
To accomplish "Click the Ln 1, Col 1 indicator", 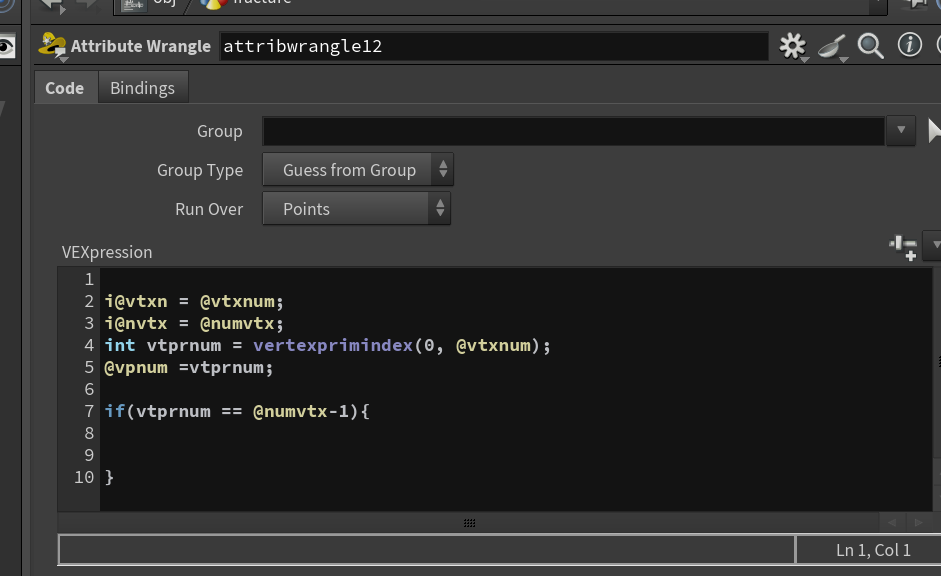I will click(x=873, y=550).
